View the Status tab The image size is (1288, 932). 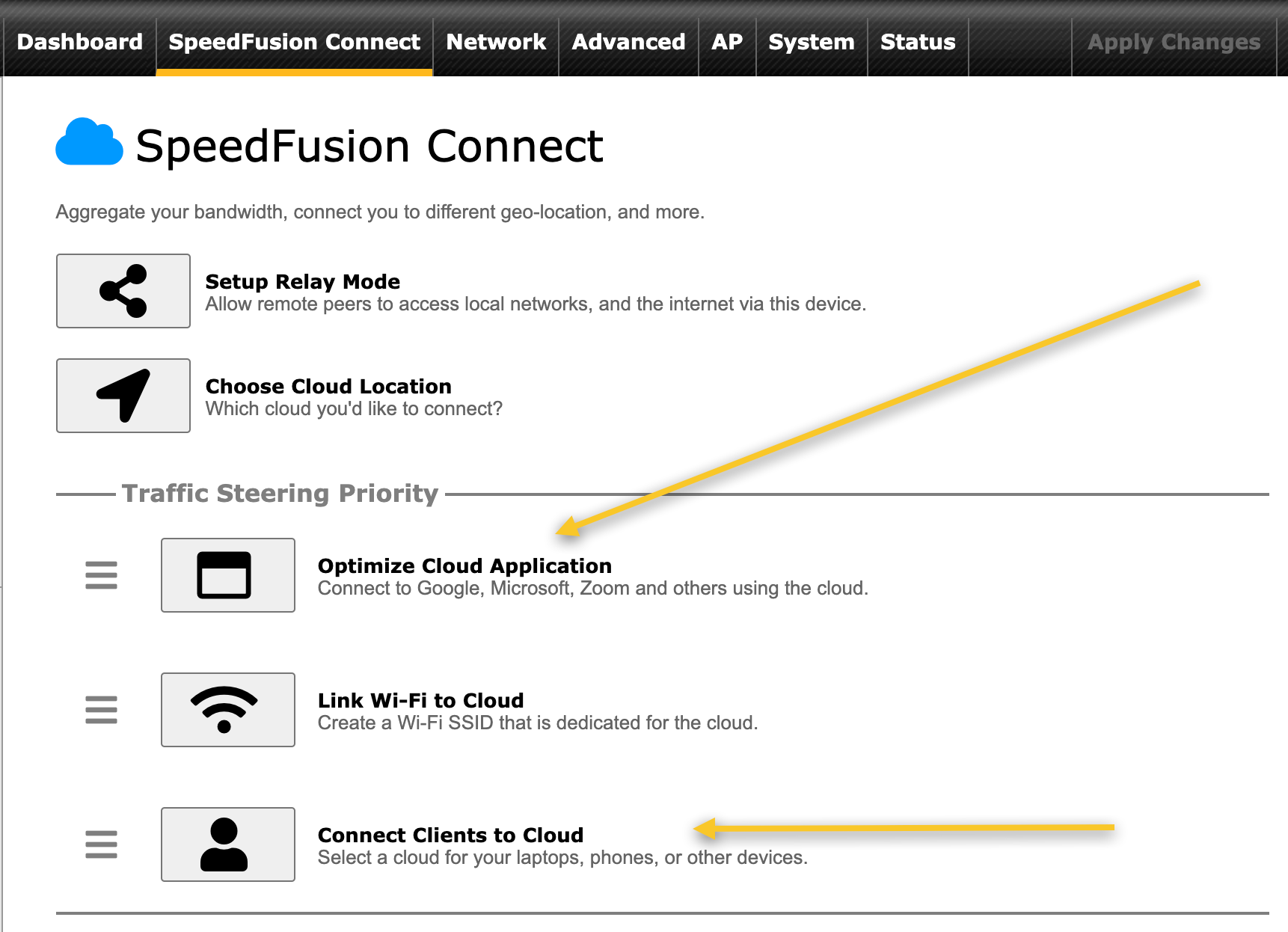coord(918,42)
